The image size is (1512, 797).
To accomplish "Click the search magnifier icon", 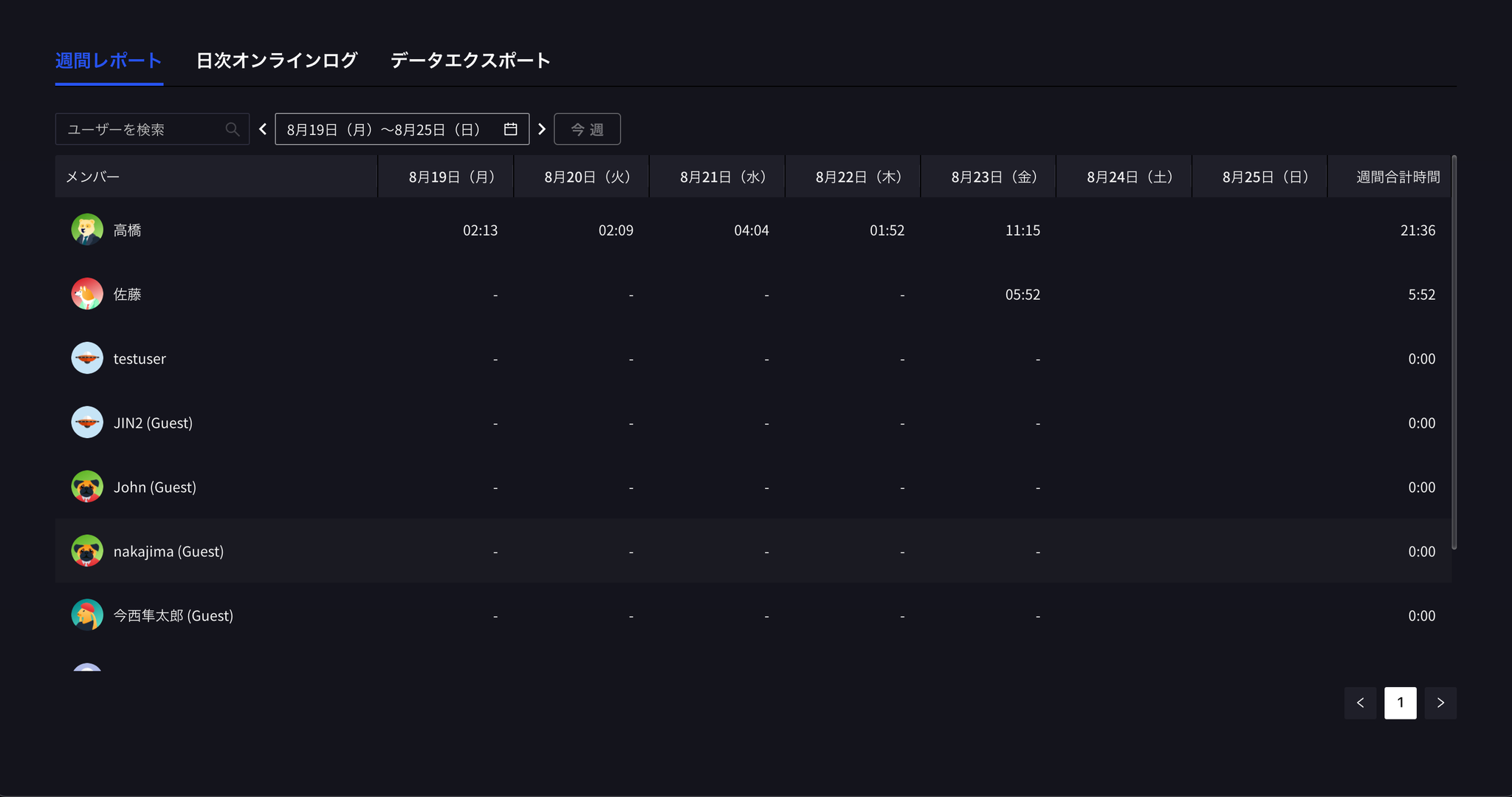I will 232,129.
